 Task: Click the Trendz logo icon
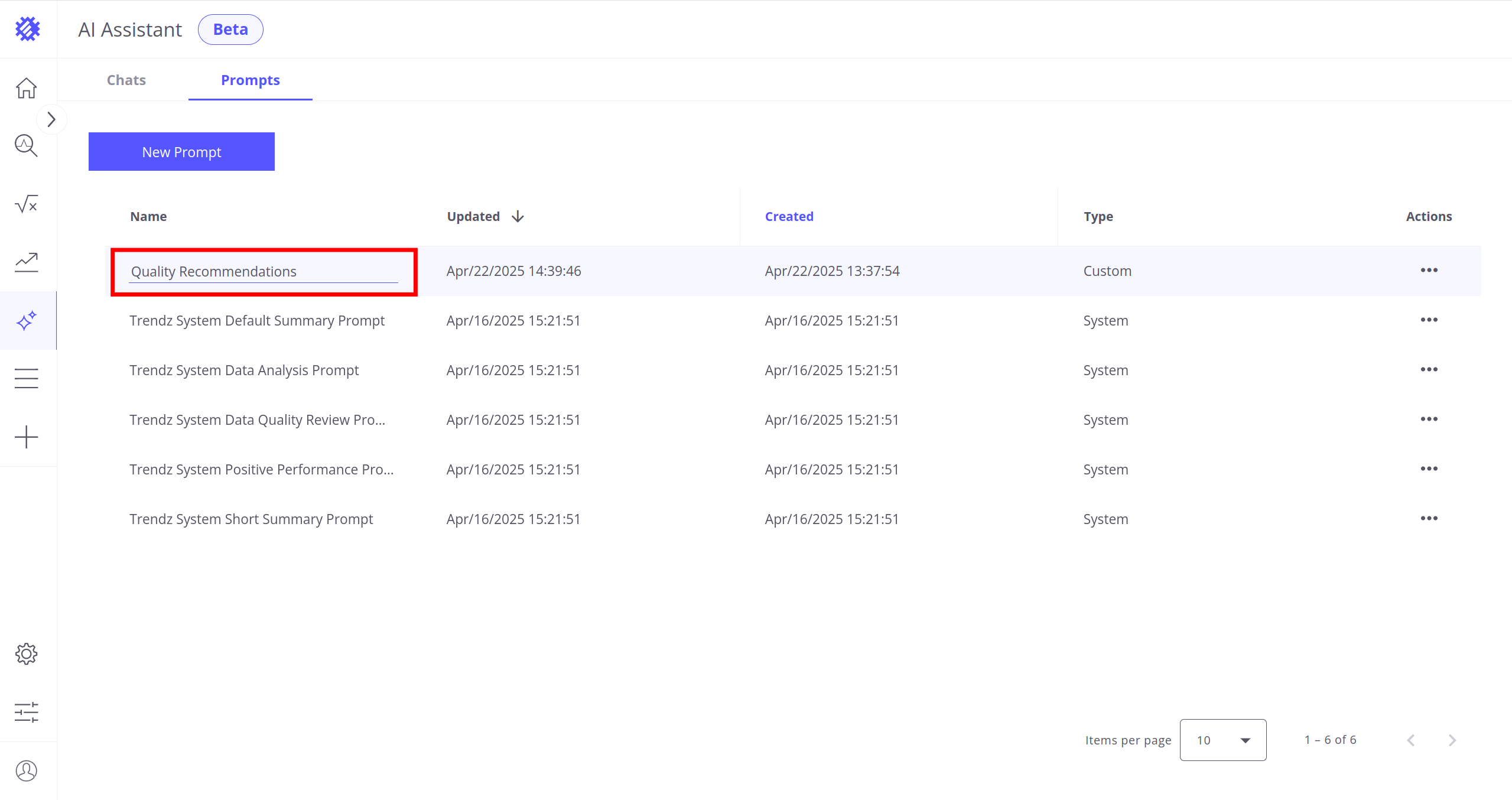(27, 28)
